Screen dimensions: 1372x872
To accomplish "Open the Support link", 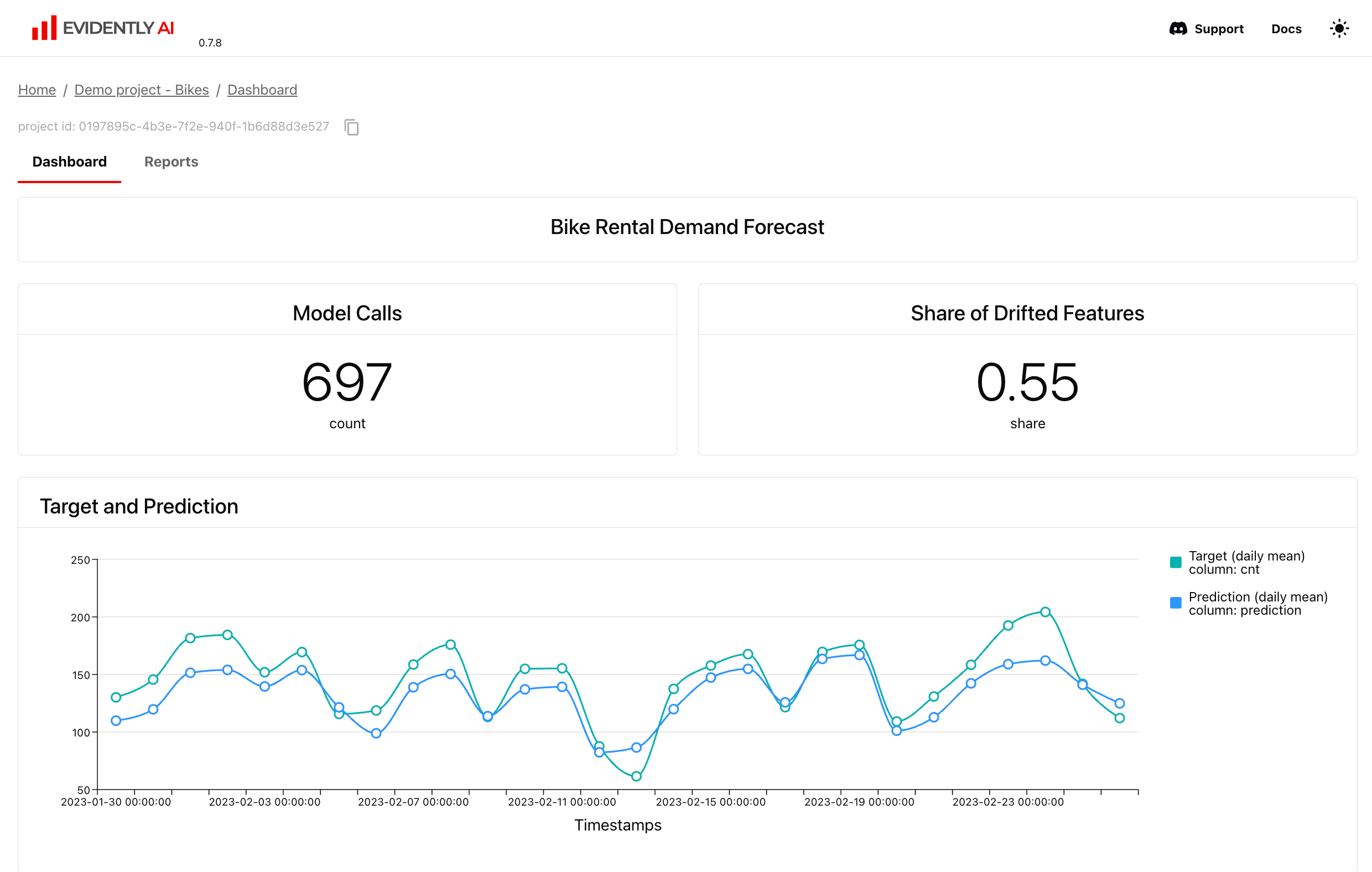I will click(1219, 29).
